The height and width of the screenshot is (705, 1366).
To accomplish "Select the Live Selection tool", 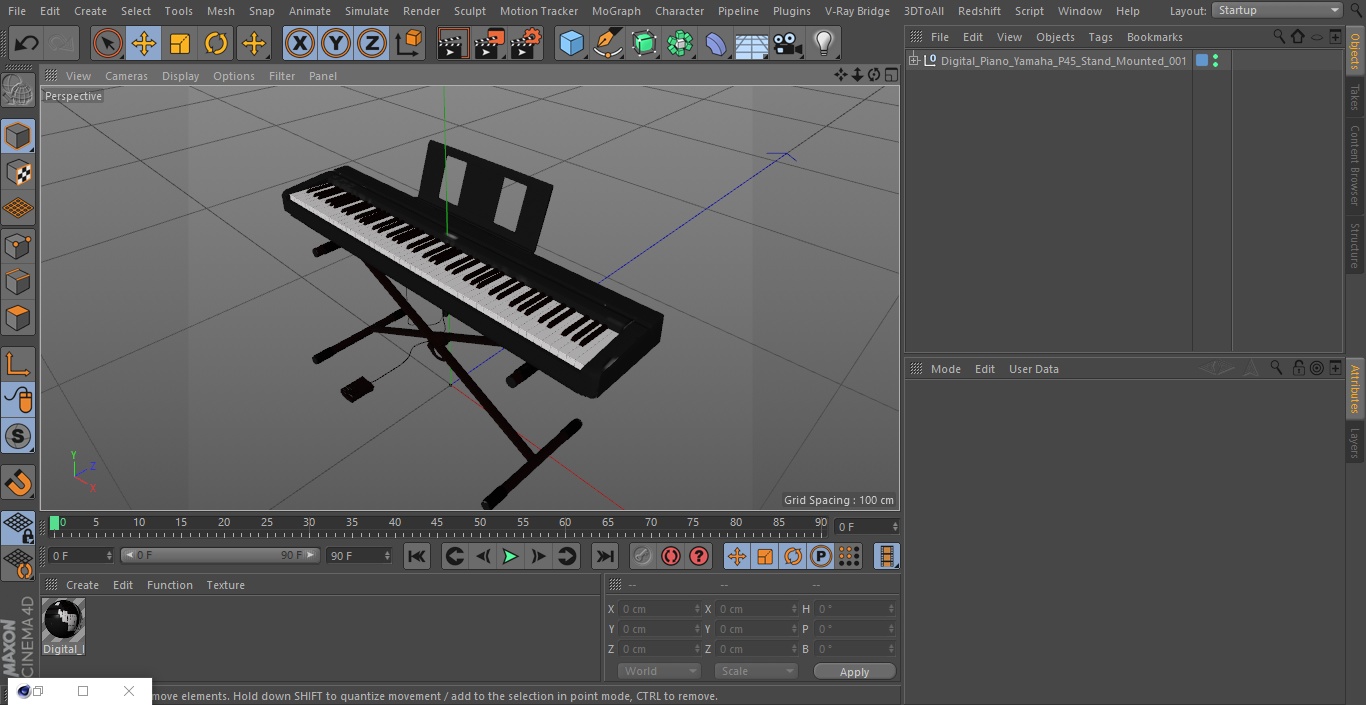I will 108,43.
